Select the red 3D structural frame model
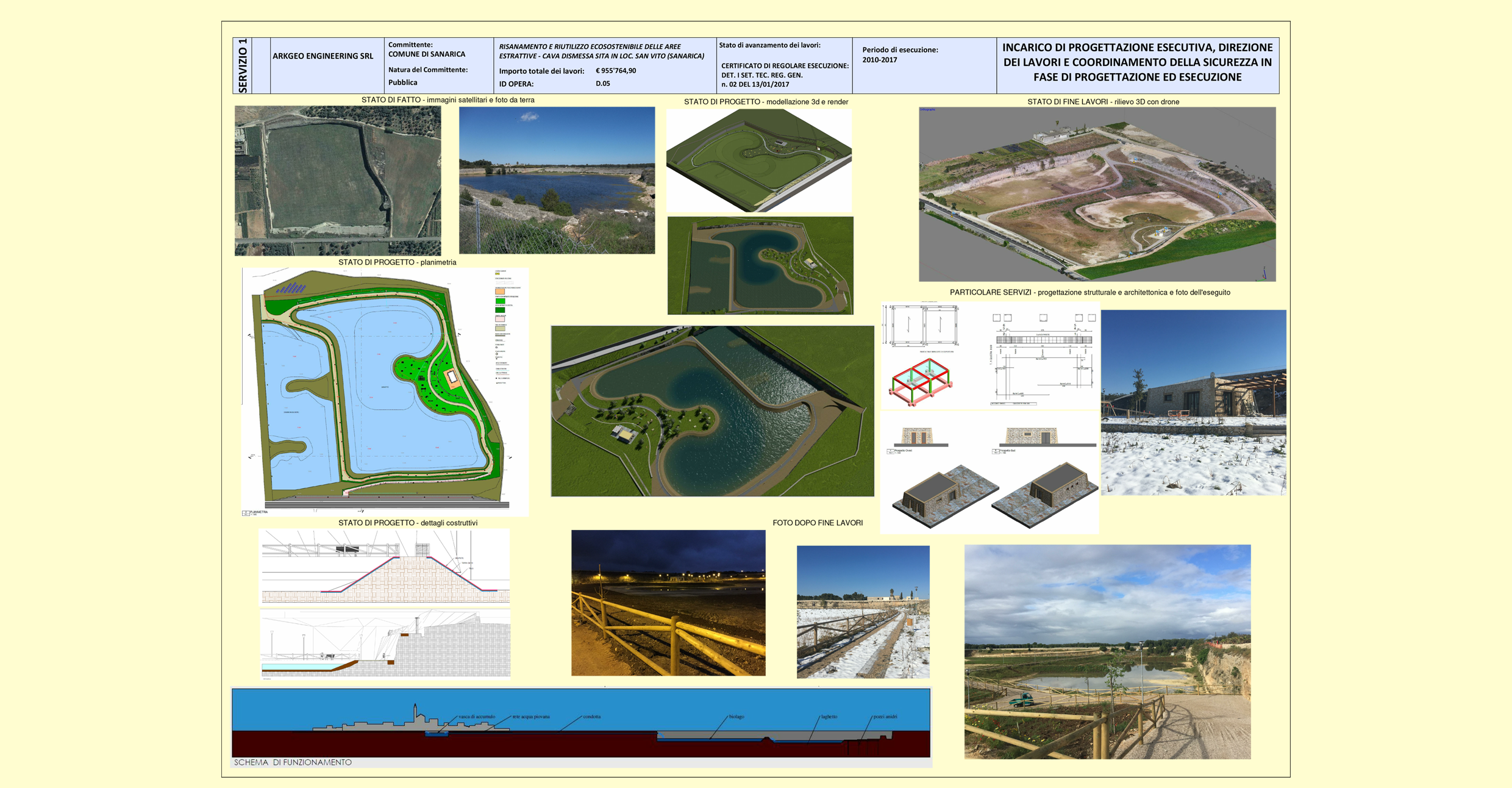The image size is (1512, 788). tap(921, 382)
